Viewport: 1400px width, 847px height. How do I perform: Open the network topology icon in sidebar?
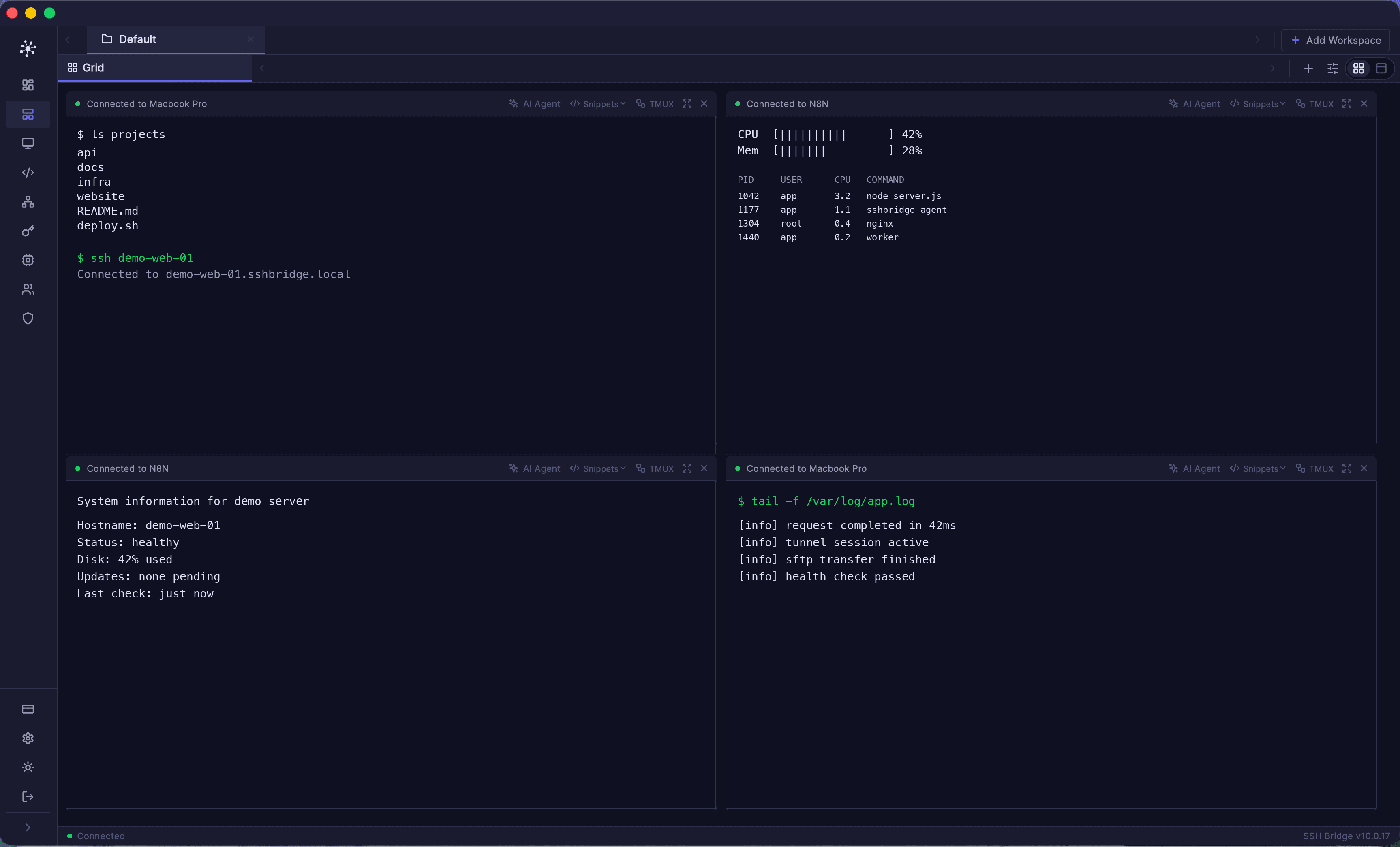click(x=28, y=202)
